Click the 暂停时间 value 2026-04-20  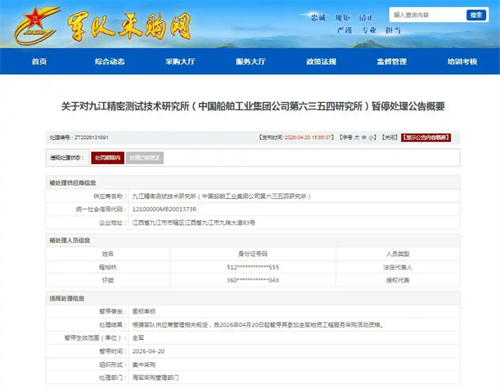tap(148, 351)
